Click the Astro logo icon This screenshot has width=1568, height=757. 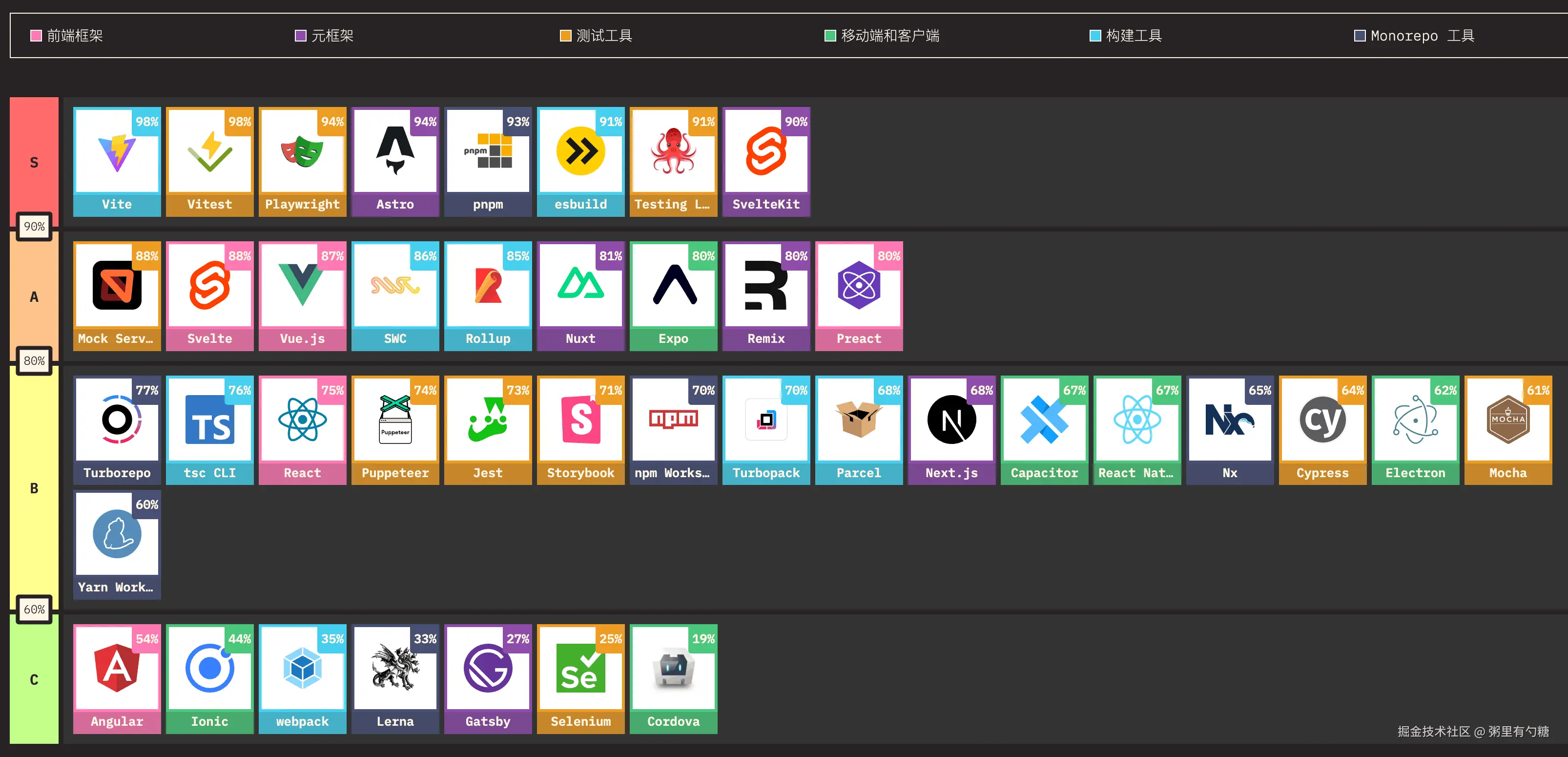click(x=395, y=151)
